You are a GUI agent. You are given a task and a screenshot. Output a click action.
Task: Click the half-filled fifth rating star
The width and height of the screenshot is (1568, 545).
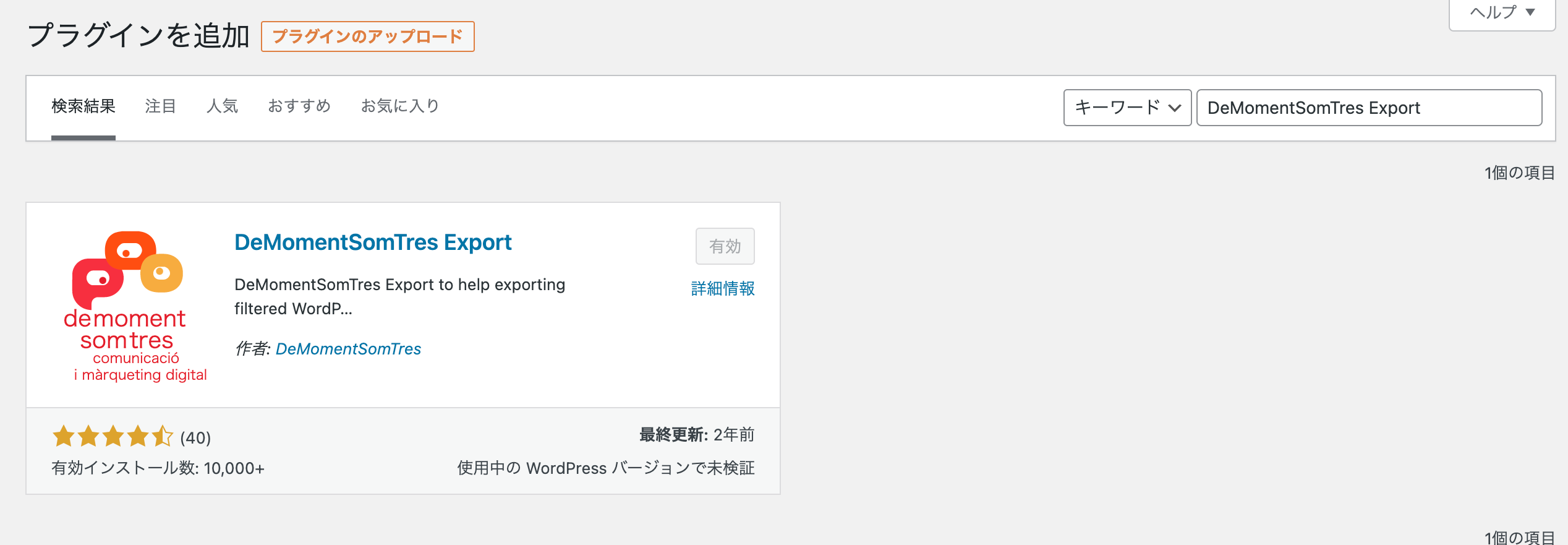163,436
